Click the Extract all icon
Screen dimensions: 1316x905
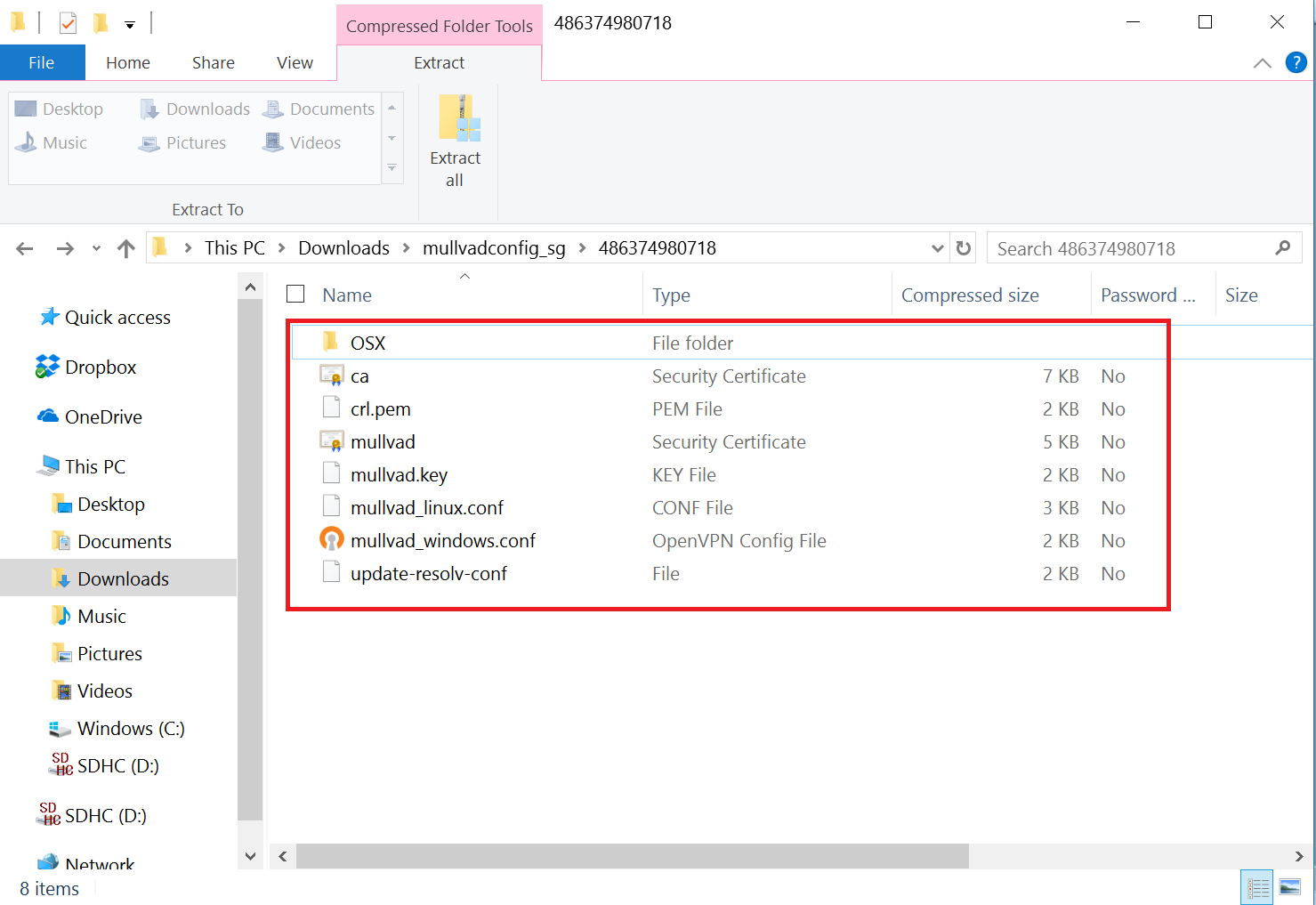(456, 120)
